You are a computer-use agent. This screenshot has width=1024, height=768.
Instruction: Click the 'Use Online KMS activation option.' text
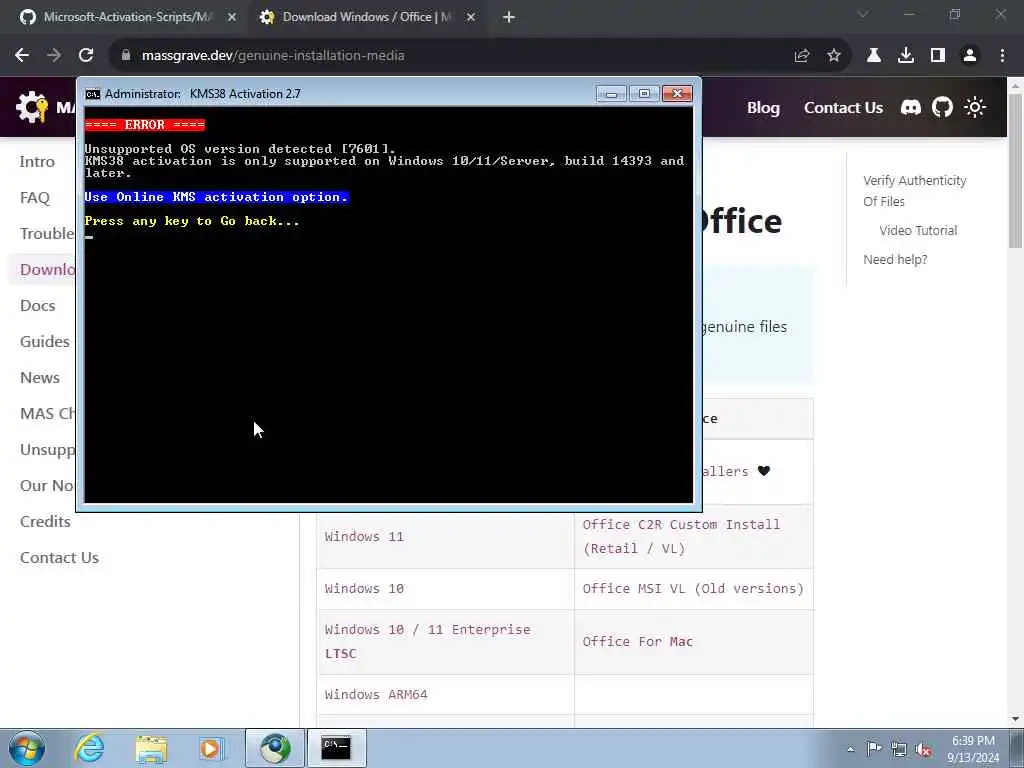[x=216, y=197]
